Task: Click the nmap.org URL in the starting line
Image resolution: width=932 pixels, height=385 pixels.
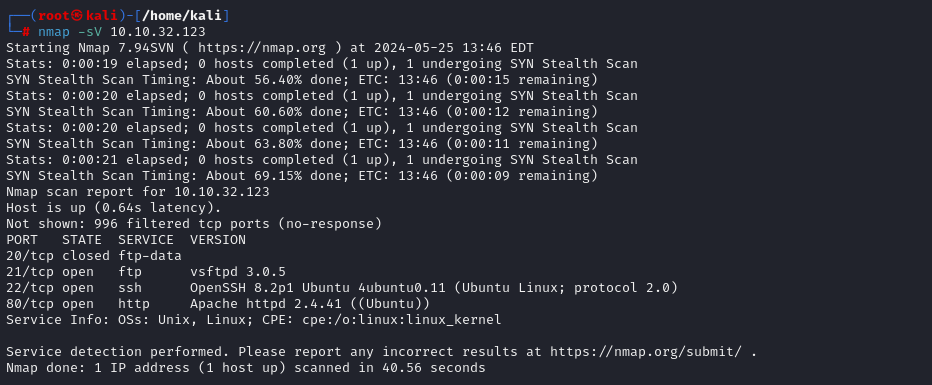Action: 263,48
